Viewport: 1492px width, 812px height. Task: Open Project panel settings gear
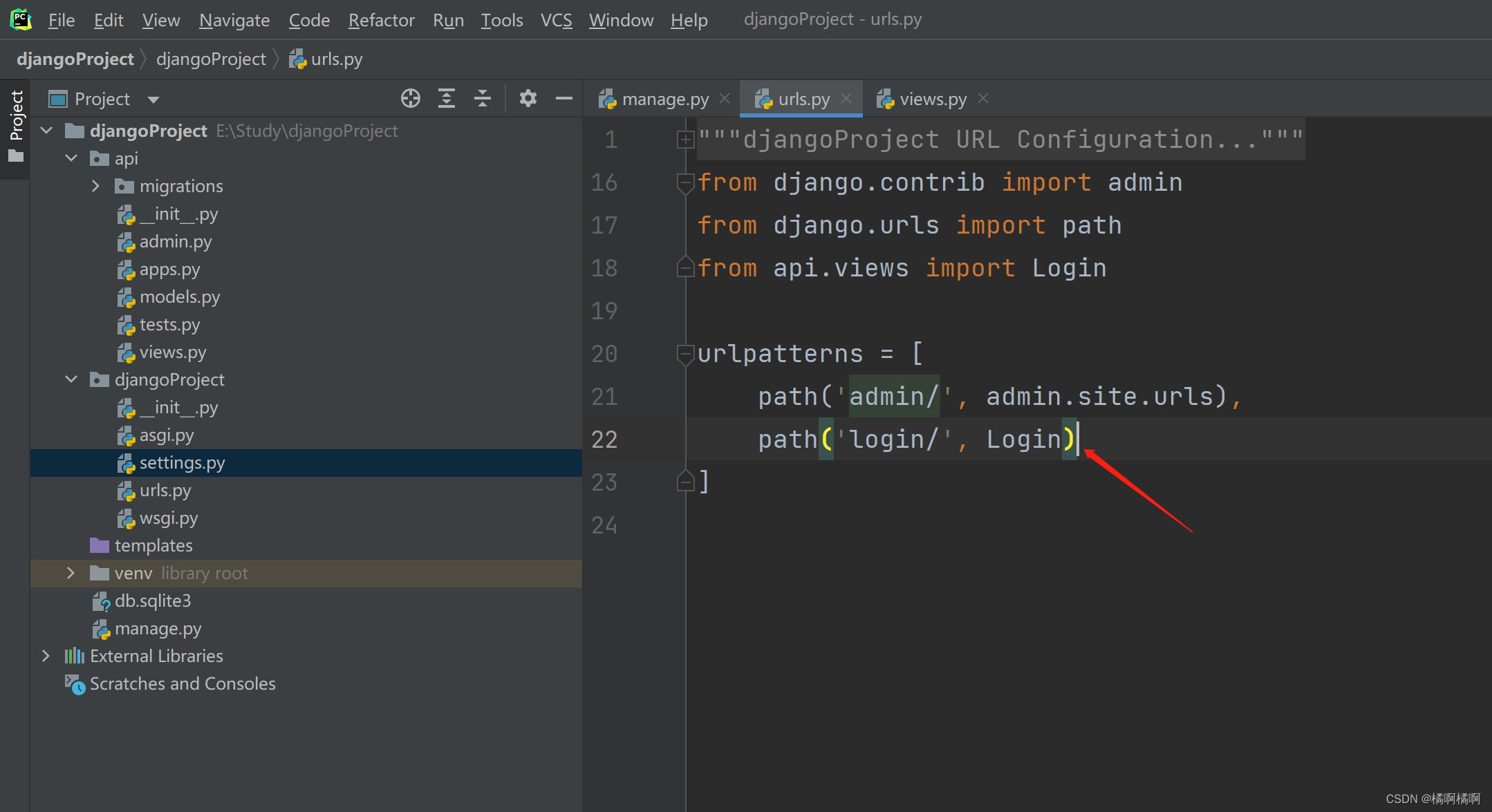528,99
